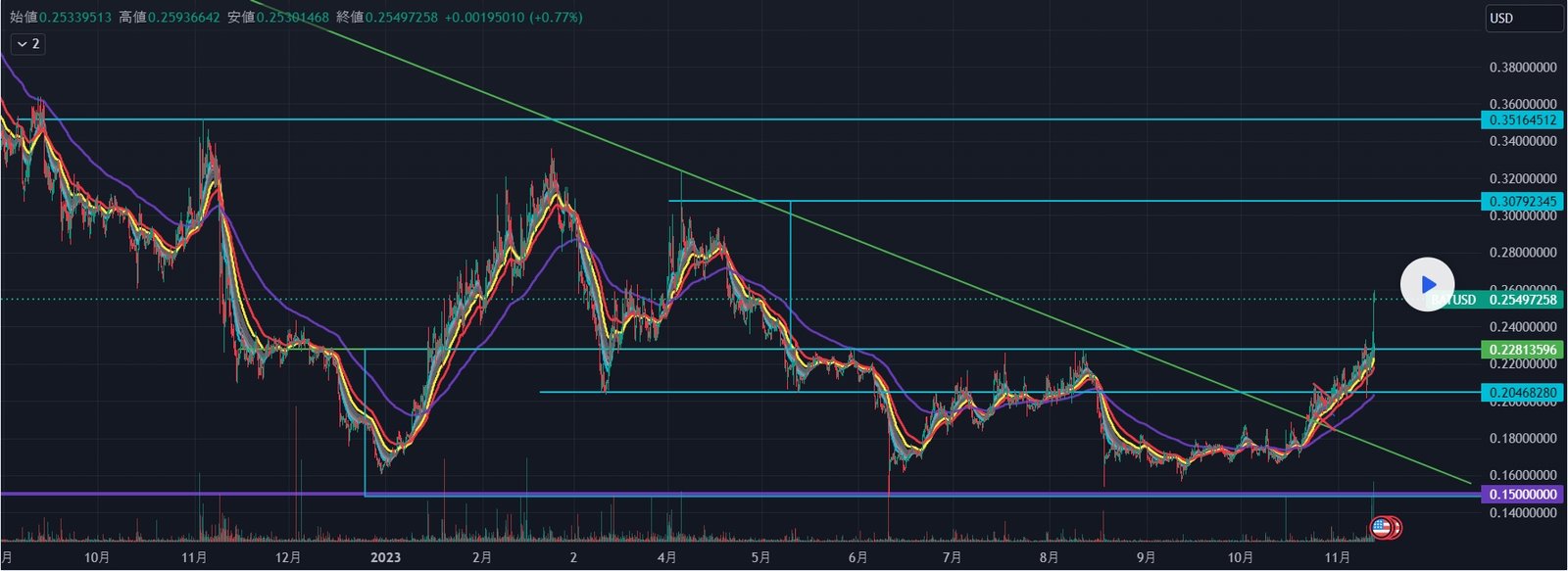The image size is (1568, 571).
Task: Click the 11月 label at right of time axis
Action: pos(1337,557)
